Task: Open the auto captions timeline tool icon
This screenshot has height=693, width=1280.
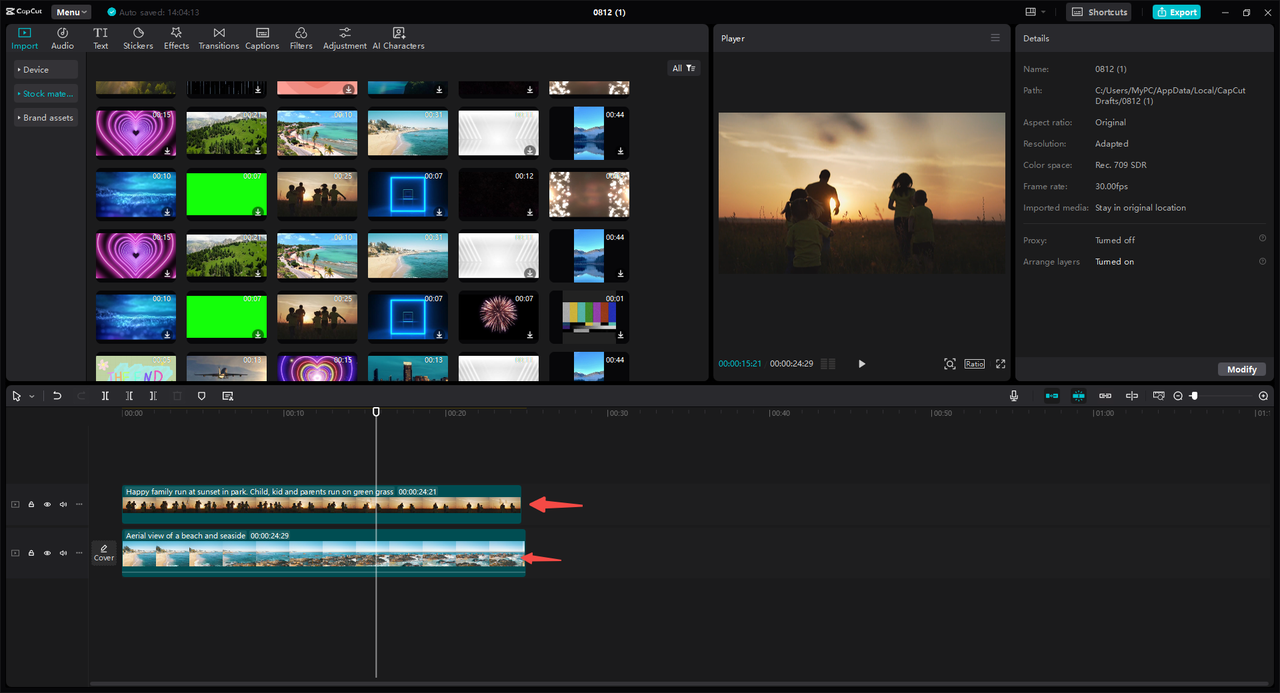Action: (228, 396)
